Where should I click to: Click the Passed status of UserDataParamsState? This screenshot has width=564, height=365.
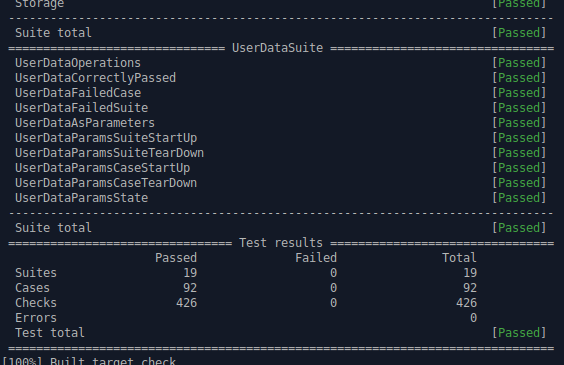click(519, 198)
